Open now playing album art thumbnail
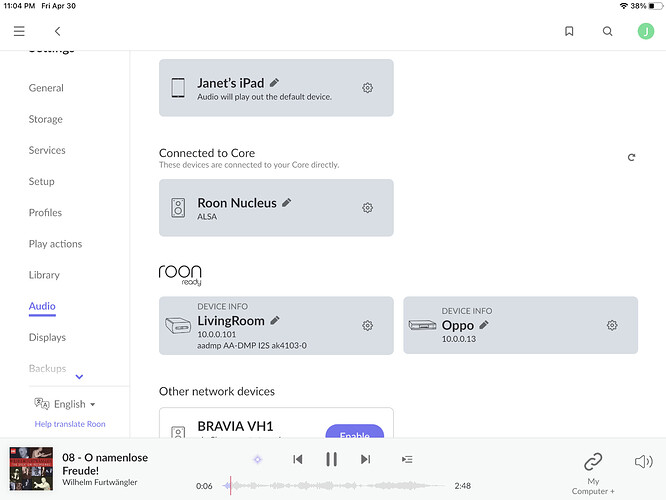666x500 pixels. [x=31, y=469]
